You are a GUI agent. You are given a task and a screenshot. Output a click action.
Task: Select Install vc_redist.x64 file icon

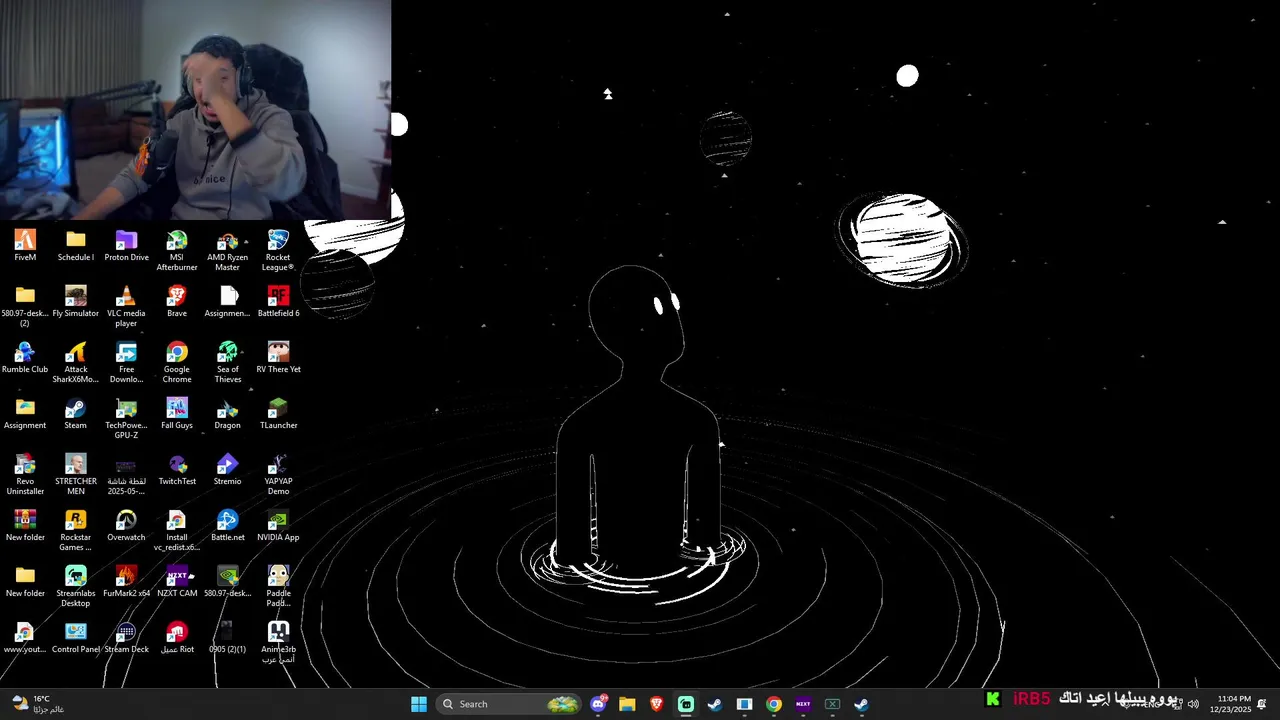177,531
